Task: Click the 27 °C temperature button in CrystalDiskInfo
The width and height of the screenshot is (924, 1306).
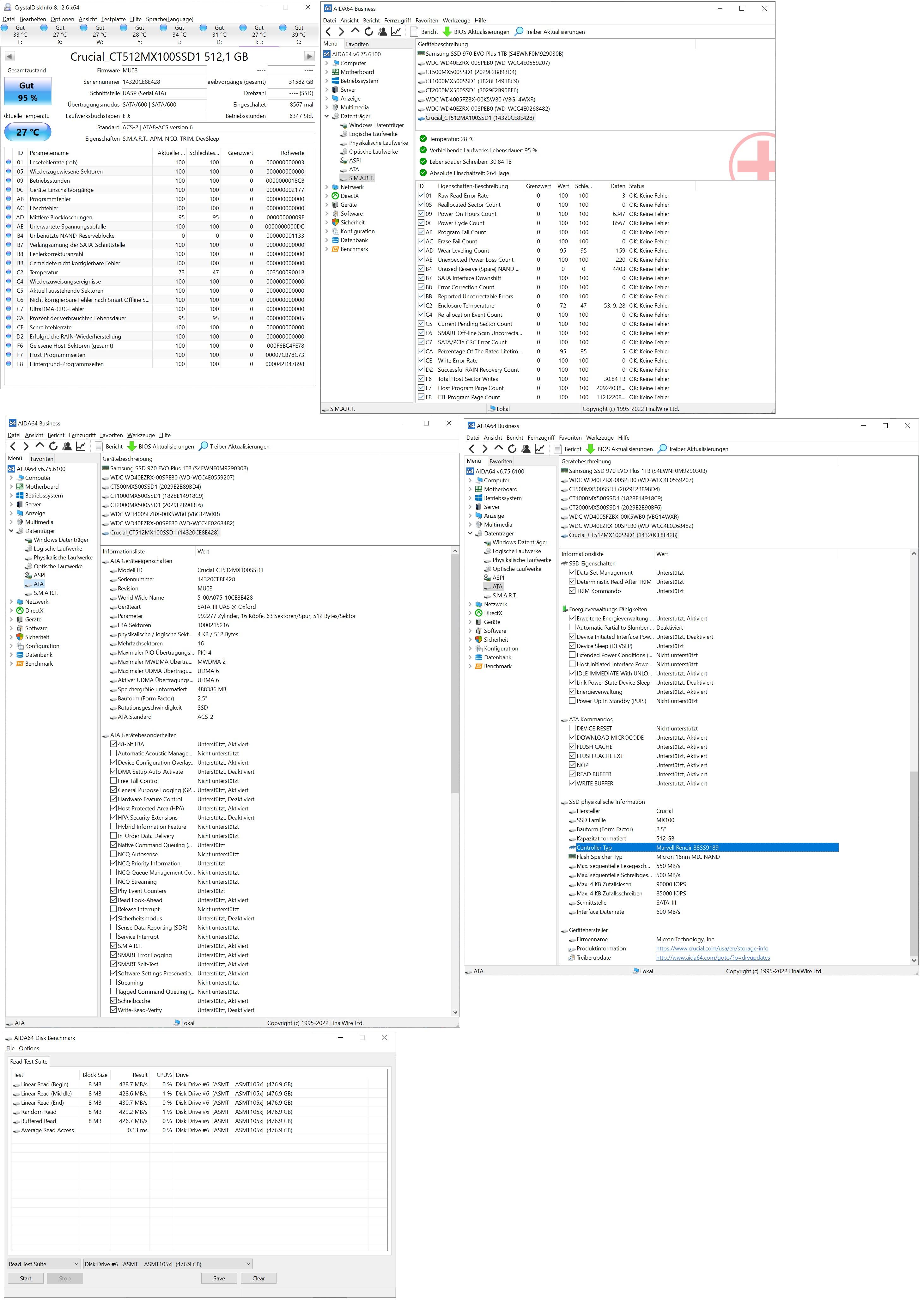Action: pyautogui.click(x=28, y=132)
